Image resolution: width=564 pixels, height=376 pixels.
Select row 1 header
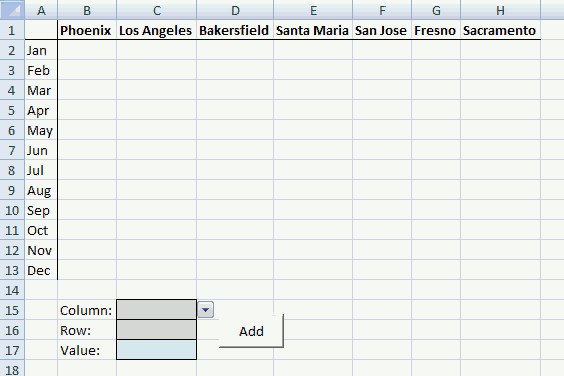pos(12,30)
